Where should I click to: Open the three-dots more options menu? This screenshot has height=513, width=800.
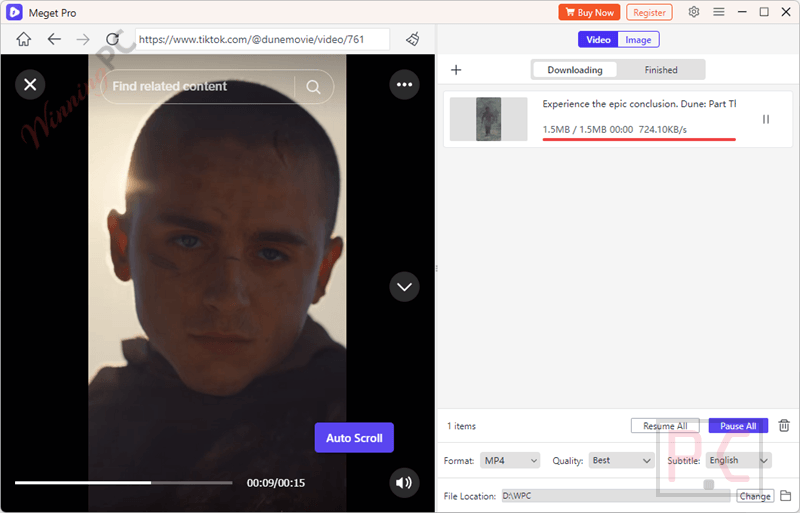(405, 84)
